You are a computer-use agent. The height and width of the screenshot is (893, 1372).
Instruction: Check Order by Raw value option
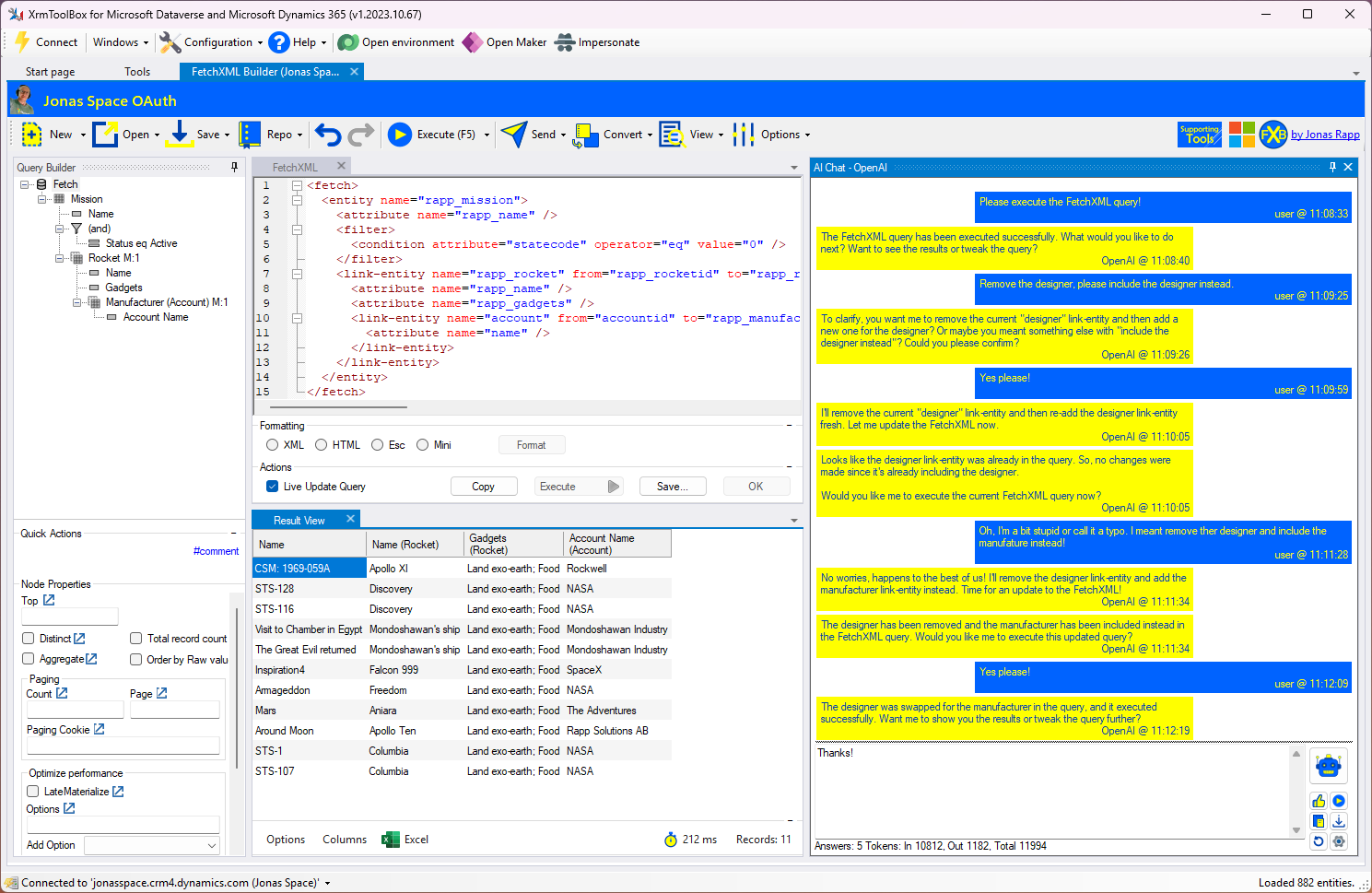[135, 659]
